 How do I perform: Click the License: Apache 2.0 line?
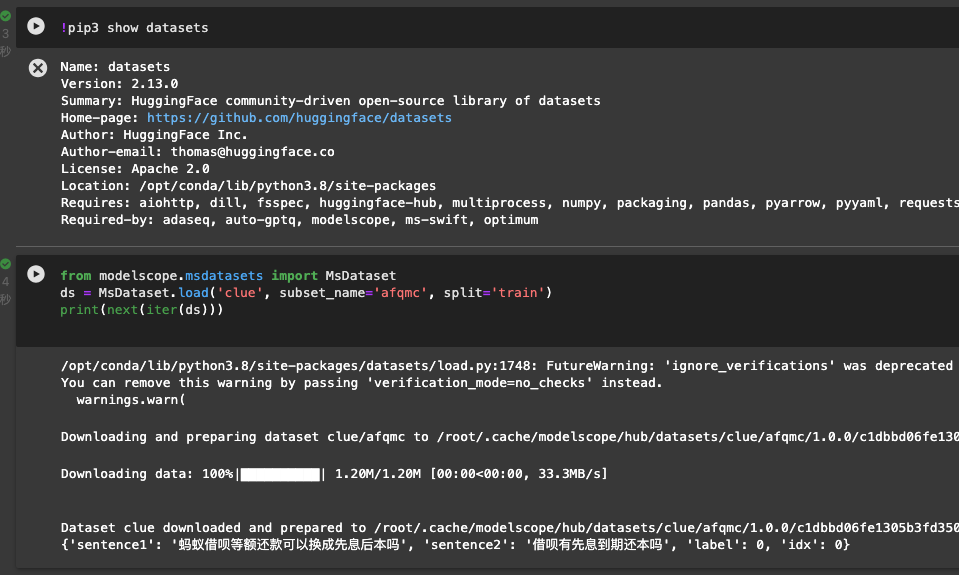pyautogui.click(x=135, y=169)
